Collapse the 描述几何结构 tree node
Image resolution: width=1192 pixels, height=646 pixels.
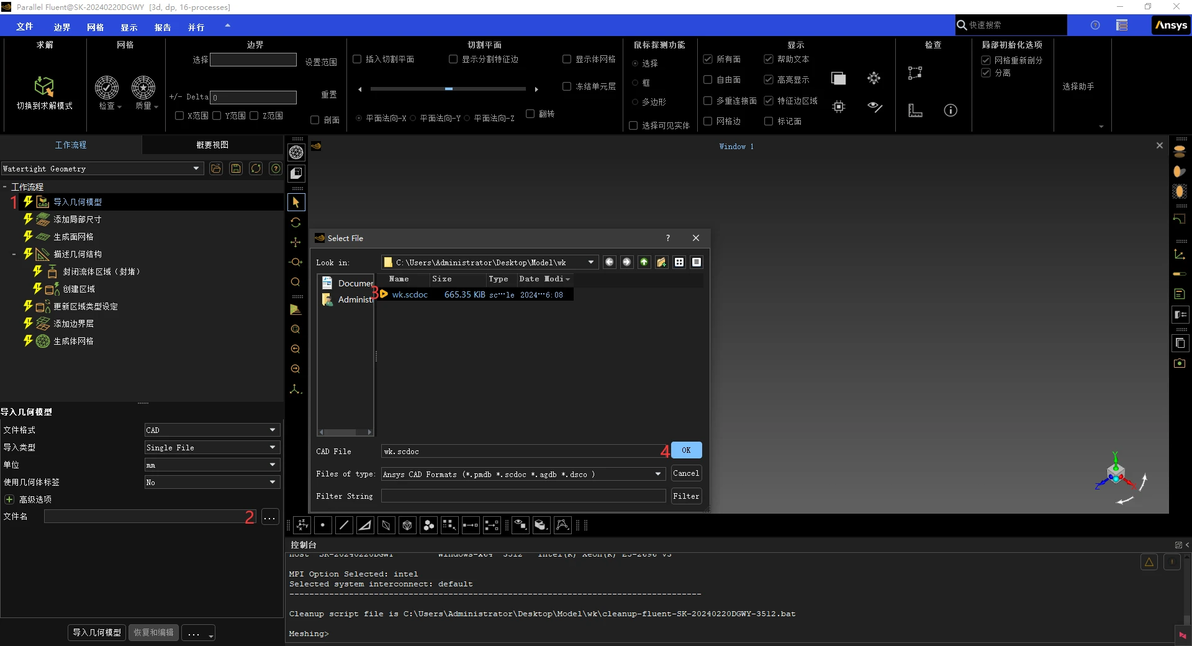[x=14, y=254]
